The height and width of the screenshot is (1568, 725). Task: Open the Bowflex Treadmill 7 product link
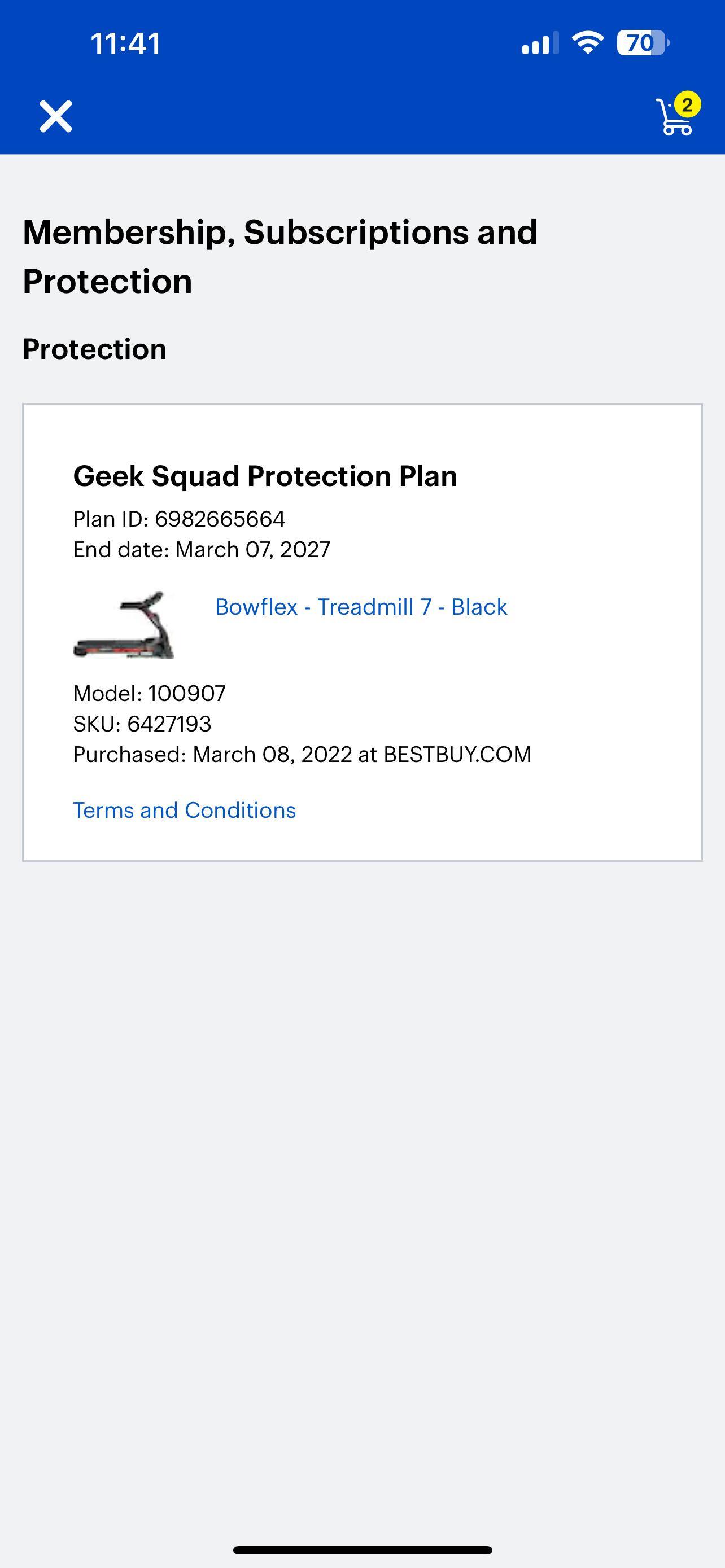coord(361,607)
